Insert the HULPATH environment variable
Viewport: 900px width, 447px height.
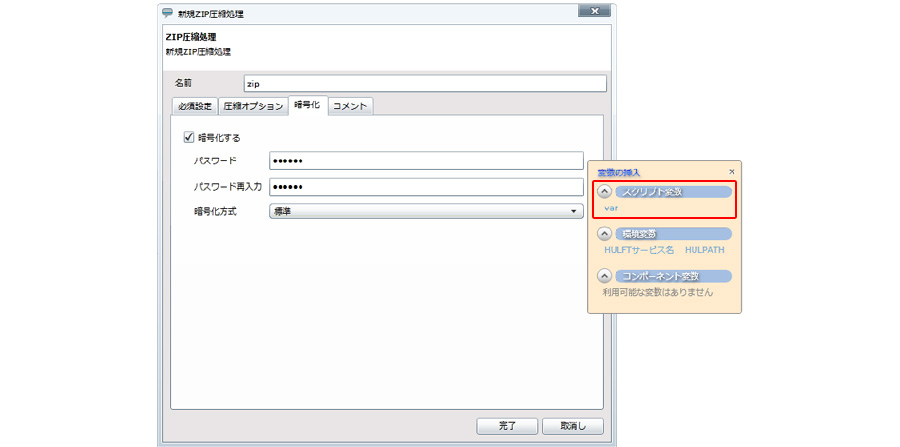tap(704, 249)
